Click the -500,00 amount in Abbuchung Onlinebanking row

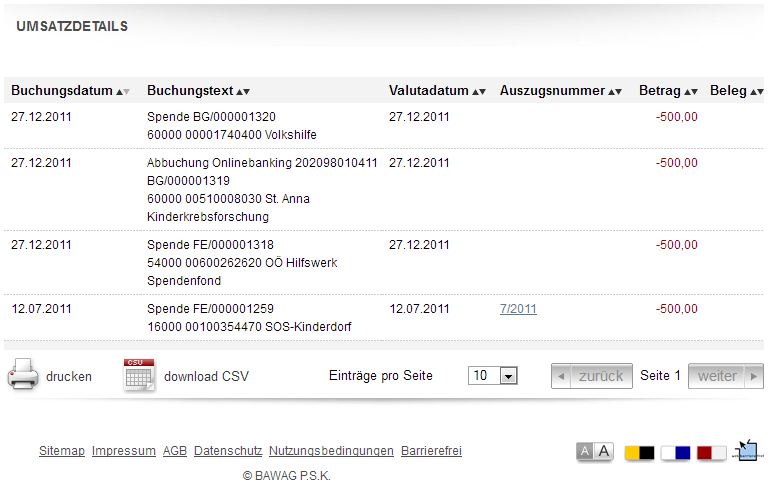[x=676, y=163]
